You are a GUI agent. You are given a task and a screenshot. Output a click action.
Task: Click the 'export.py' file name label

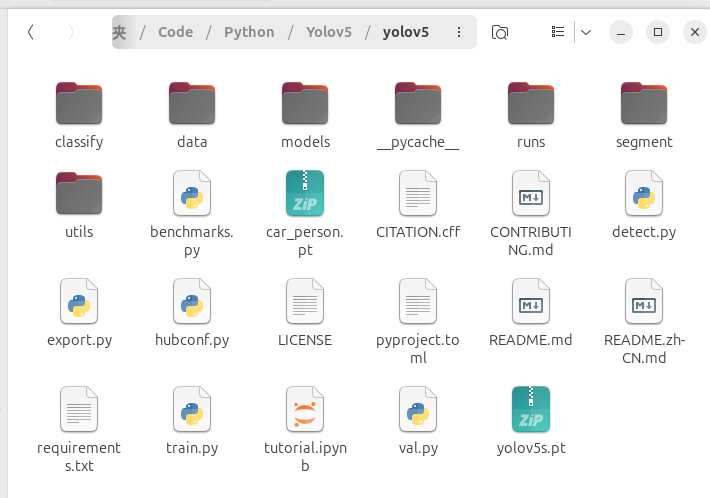click(x=79, y=340)
